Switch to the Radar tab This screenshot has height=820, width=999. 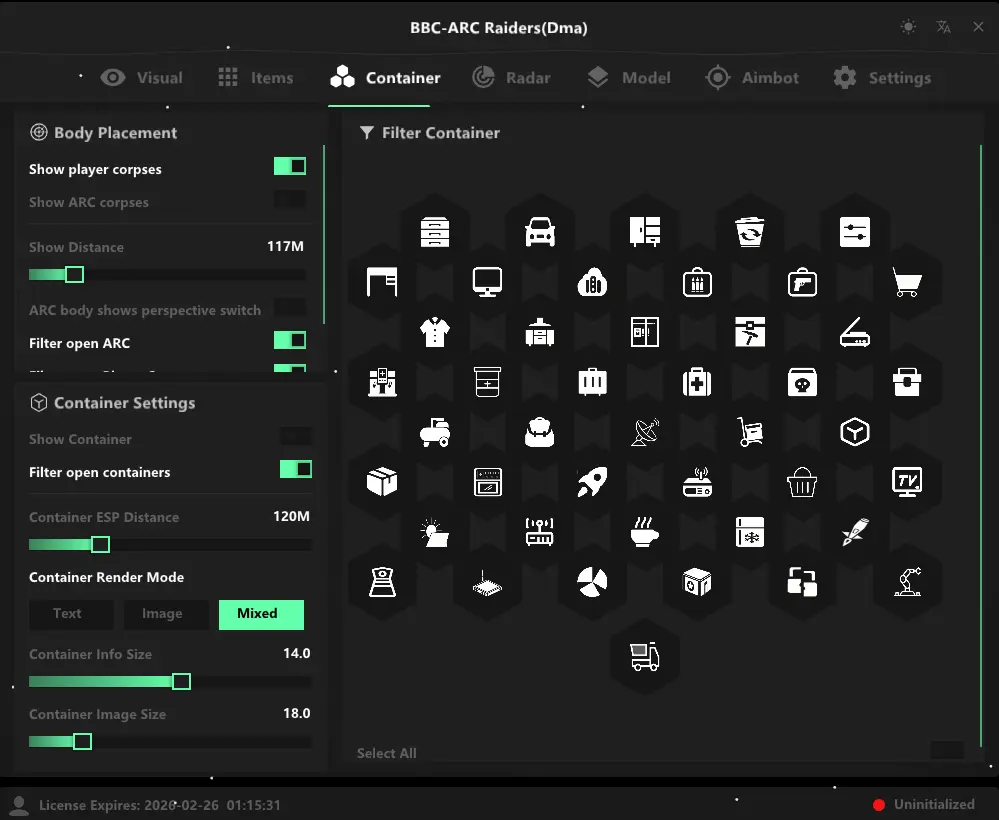[x=512, y=78]
